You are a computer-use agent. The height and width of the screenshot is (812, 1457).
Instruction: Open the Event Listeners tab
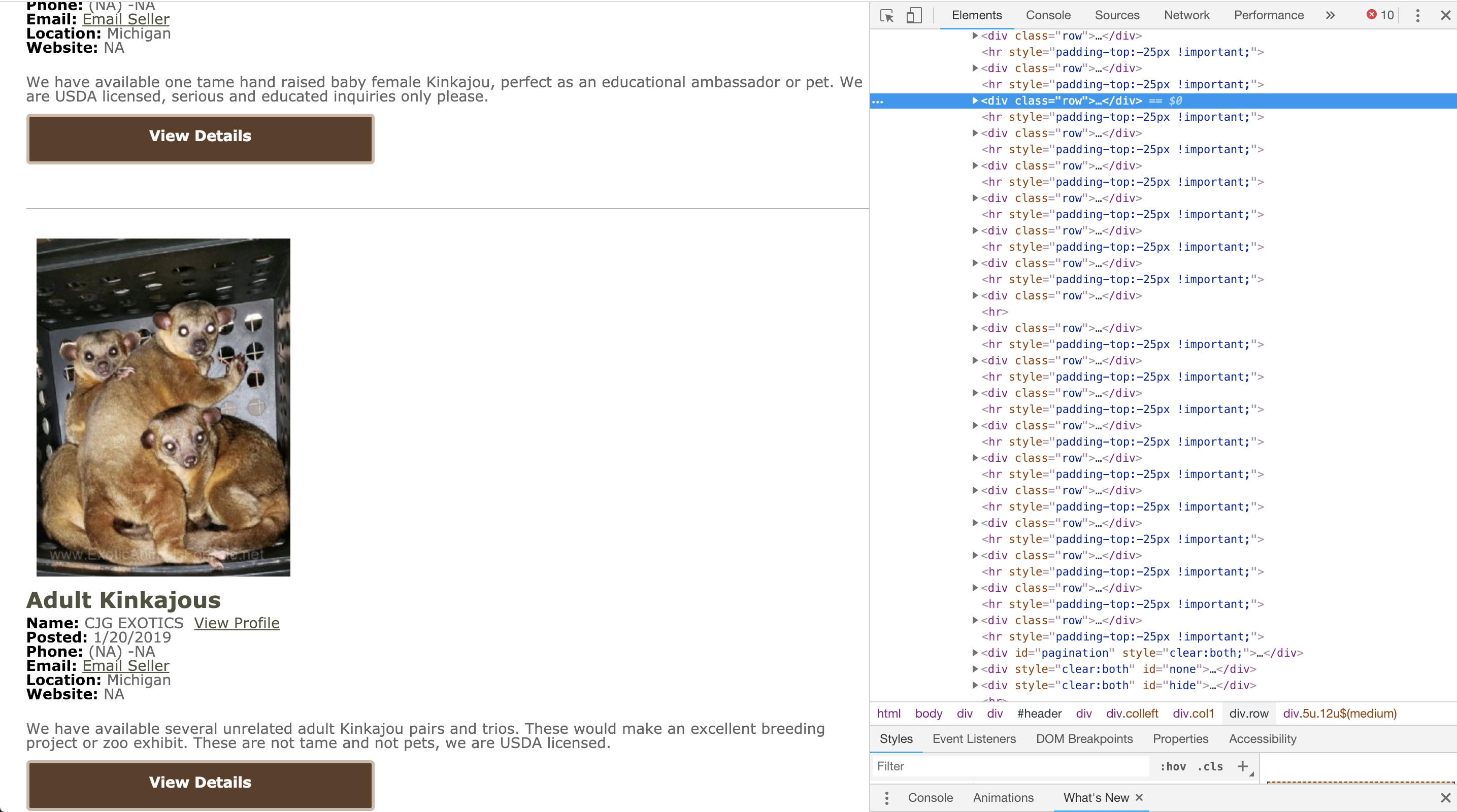973,738
